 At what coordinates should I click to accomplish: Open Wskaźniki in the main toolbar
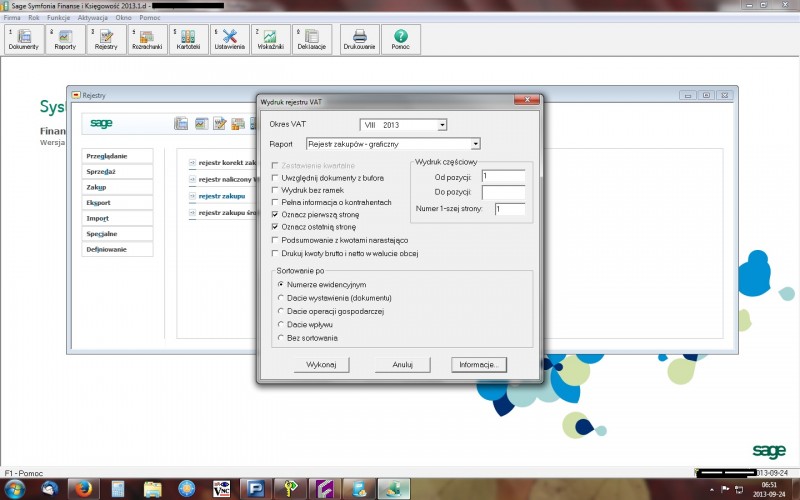[x=270, y=39]
